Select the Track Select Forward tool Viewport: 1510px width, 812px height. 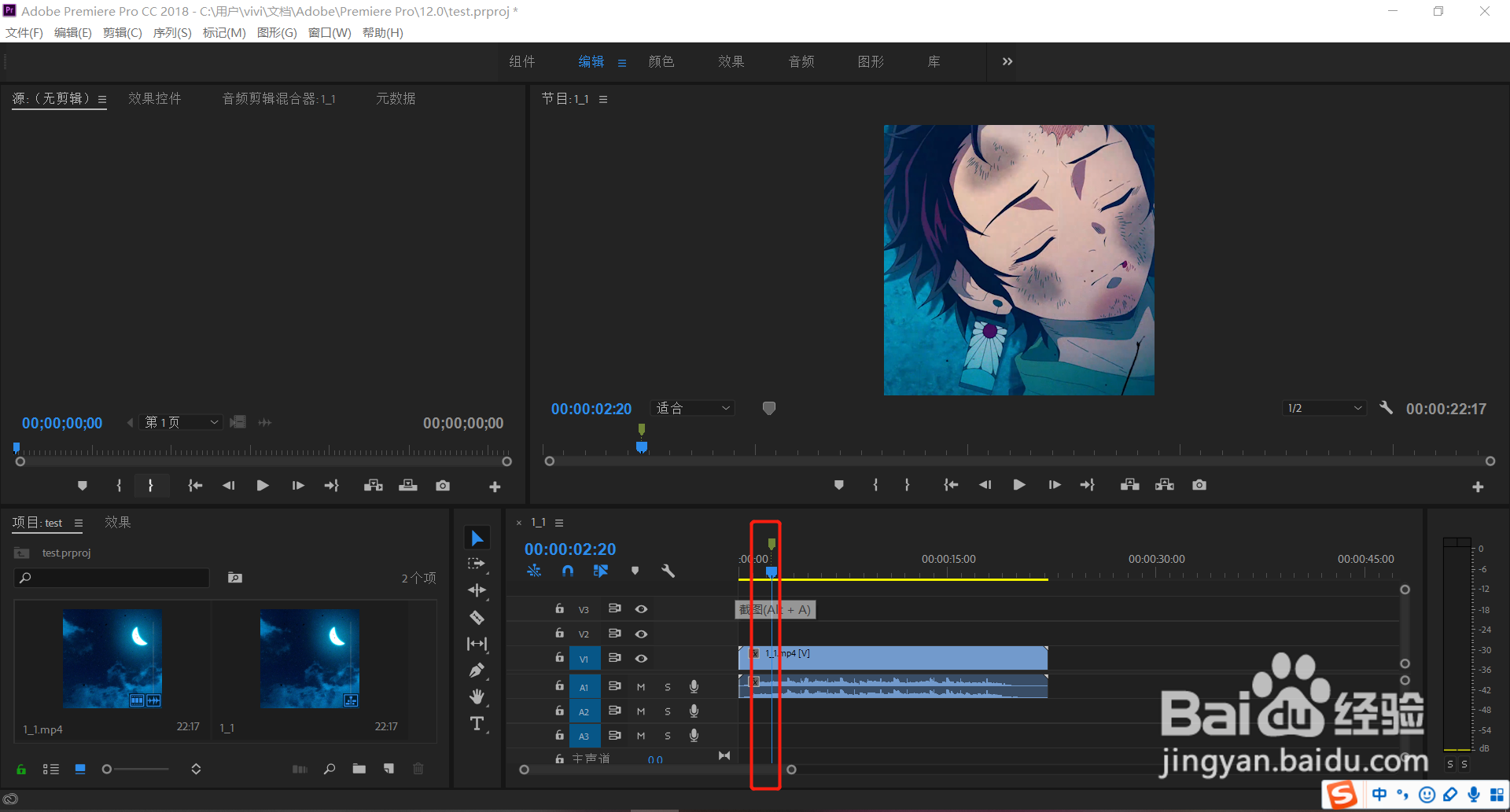[x=477, y=564]
